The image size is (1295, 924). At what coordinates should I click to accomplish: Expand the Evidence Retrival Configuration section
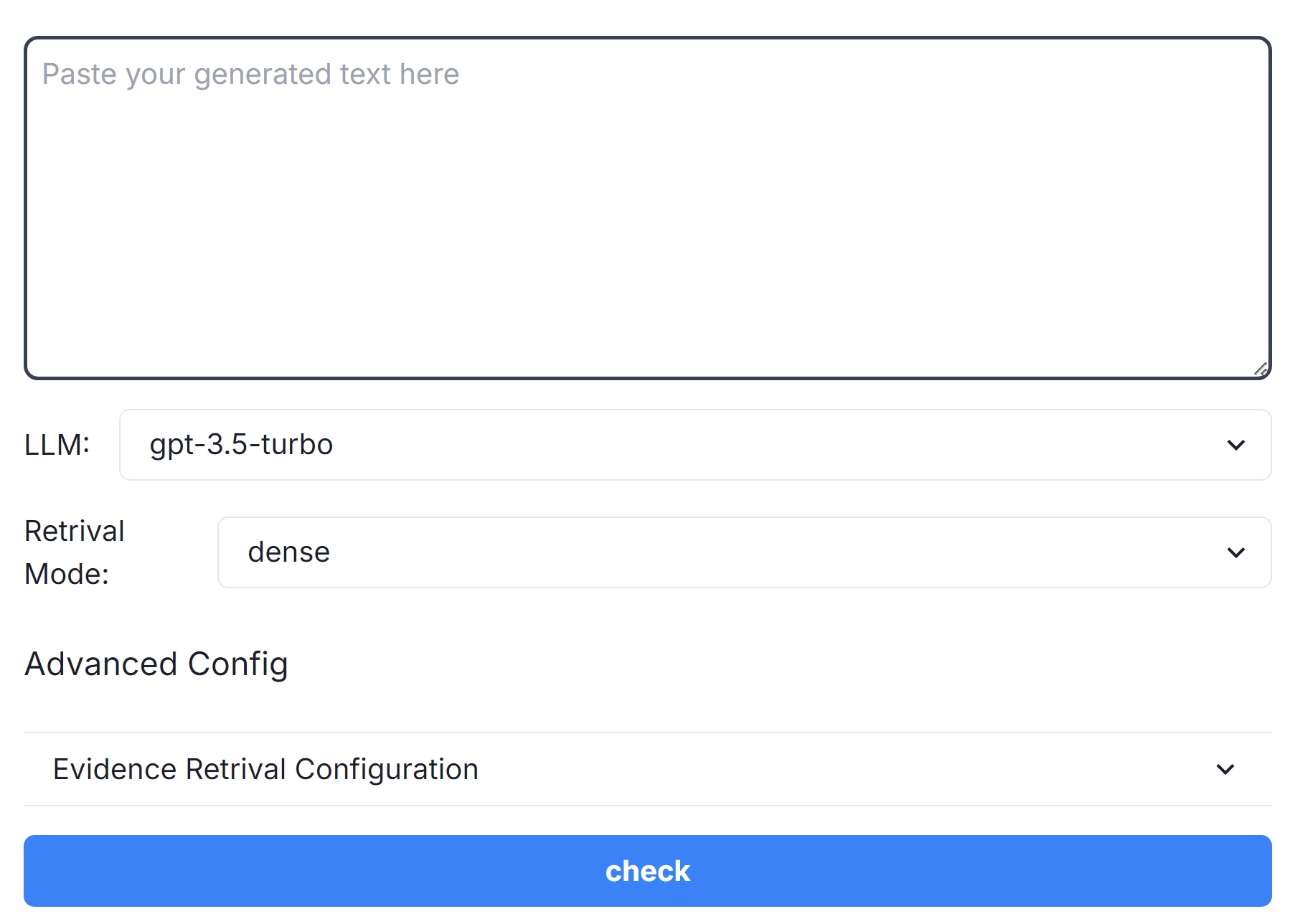tap(646, 769)
